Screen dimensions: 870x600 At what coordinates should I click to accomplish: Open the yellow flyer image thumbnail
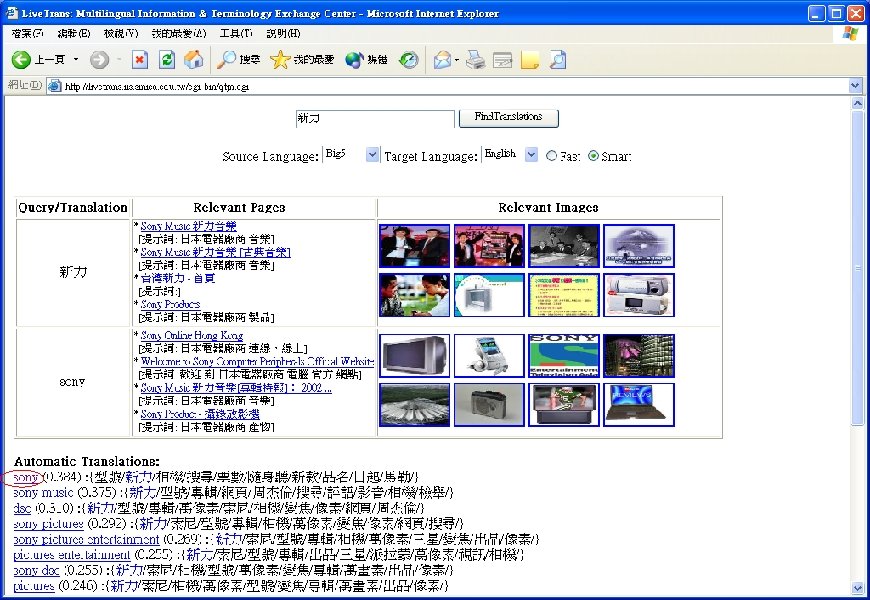pyautogui.click(x=564, y=295)
